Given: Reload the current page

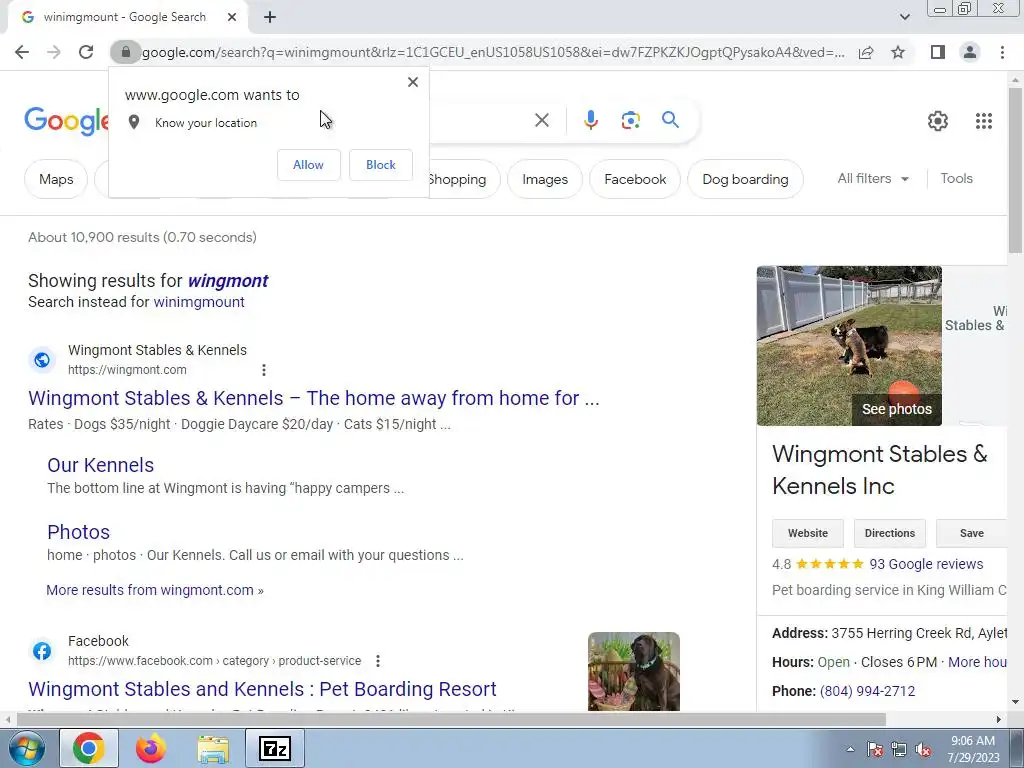Looking at the screenshot, I should 86,52.
